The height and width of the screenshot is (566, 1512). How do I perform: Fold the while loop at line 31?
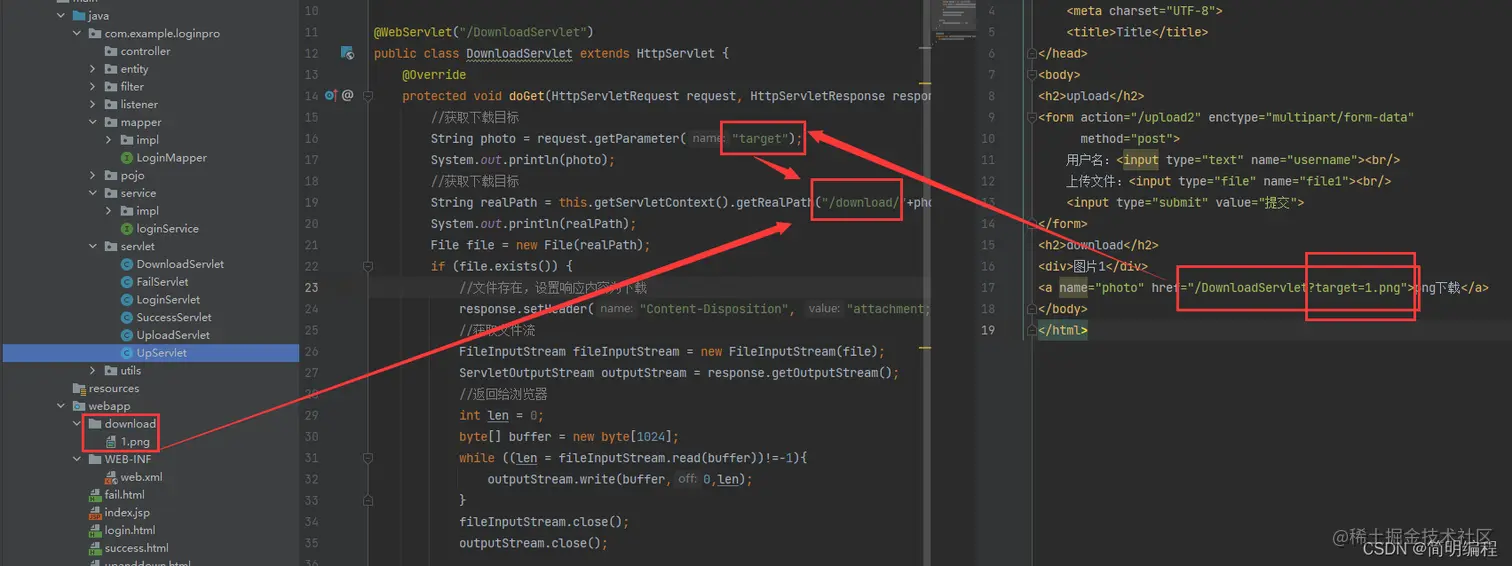click(x=368, y=458)
